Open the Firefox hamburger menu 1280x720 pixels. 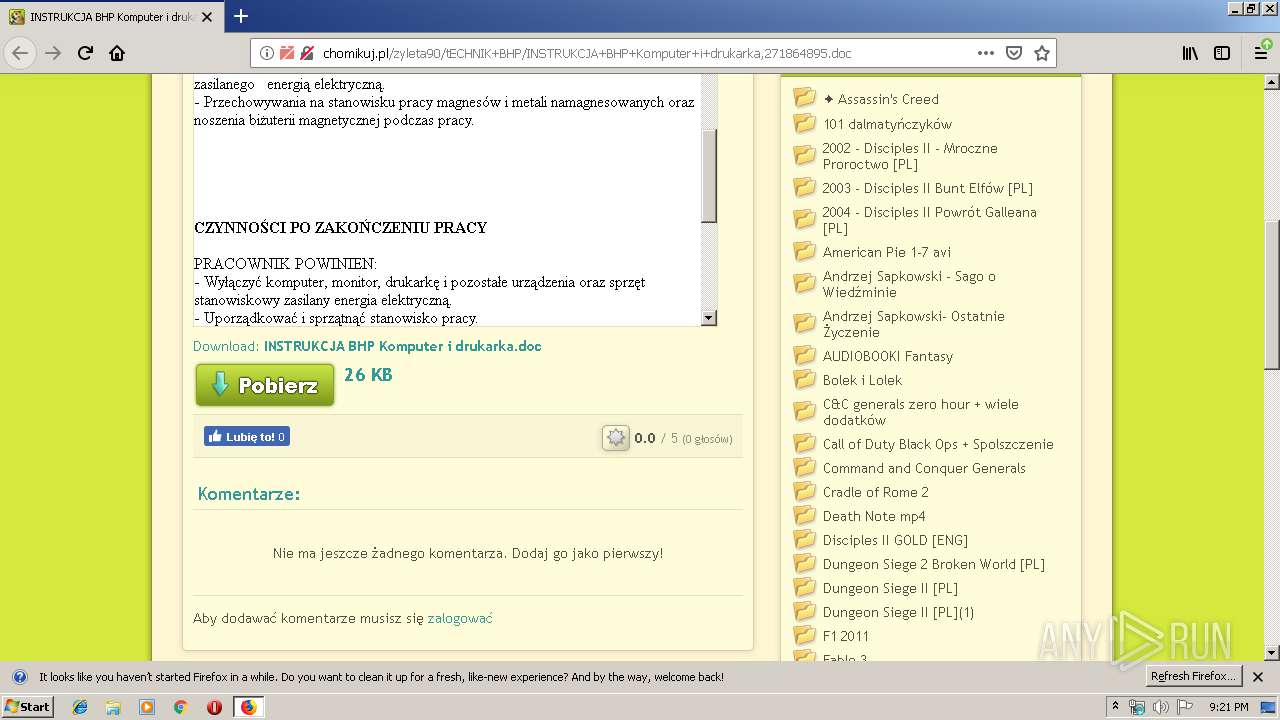[x=1262, y=53]
